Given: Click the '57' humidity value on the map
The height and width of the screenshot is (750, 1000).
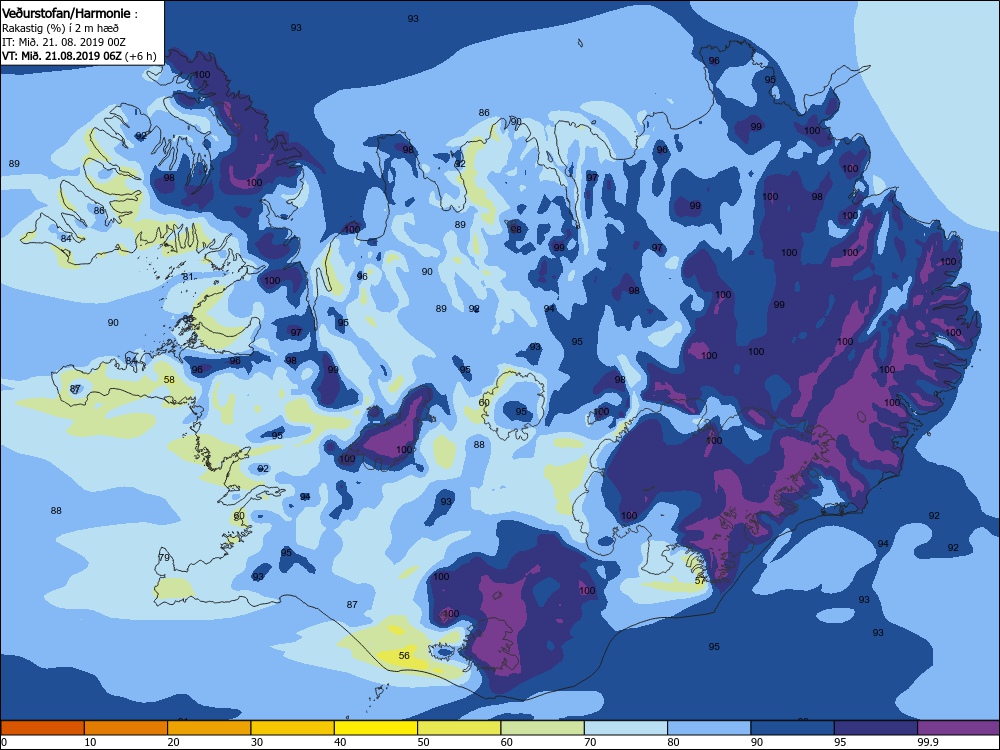Looking at the screenshot, I should pos(700,580).
